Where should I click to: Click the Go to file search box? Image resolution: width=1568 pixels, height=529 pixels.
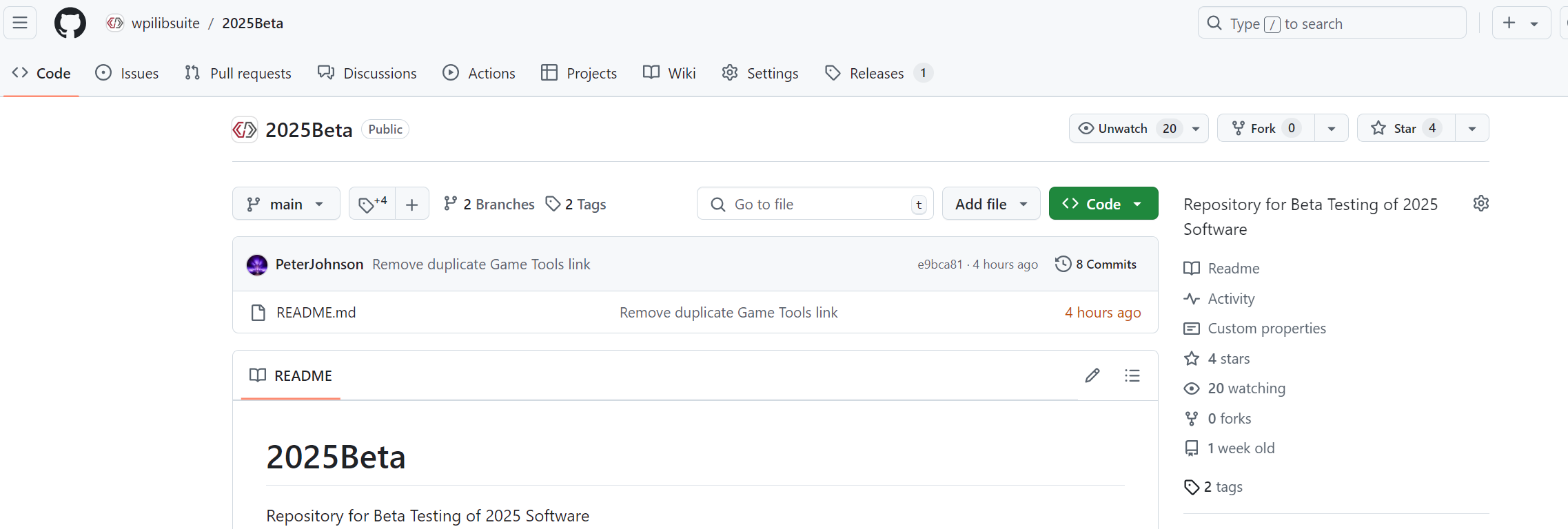coord(815,204)
